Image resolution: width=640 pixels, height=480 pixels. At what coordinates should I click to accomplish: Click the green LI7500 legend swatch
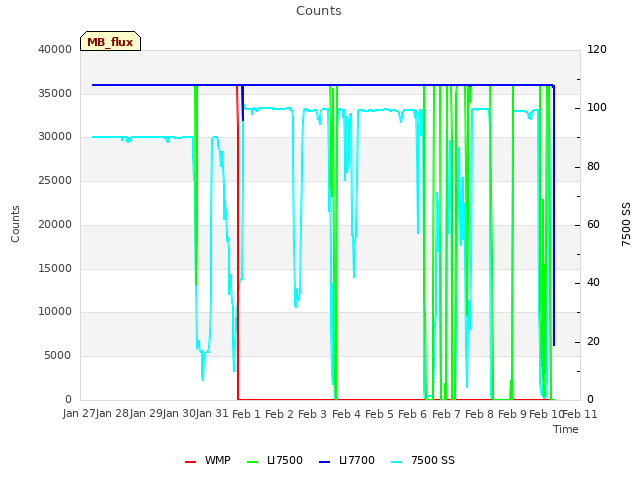click(x=253, y=462)
